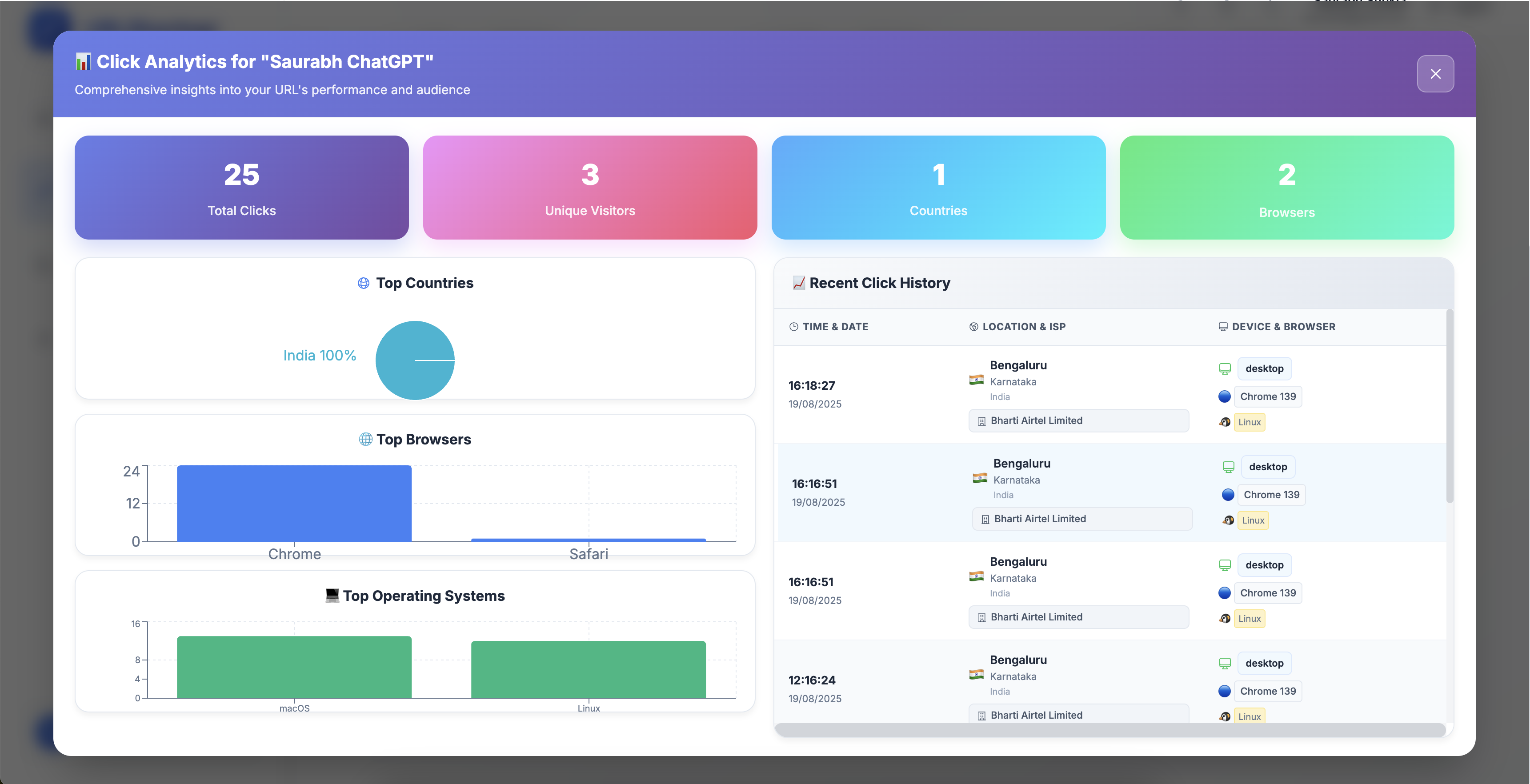The image size is (1530, 784).
Task: Click the Unique Visitors card showing 3
Action: click(x=590, y=188)
